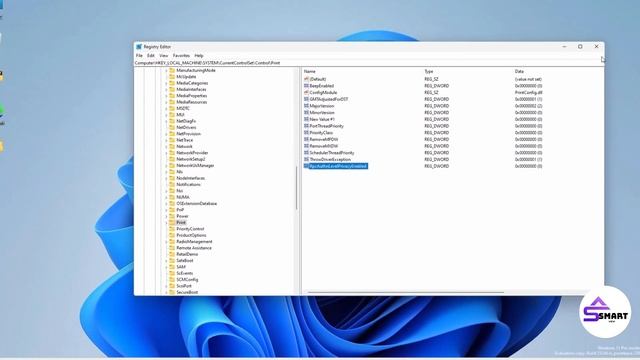This screenshot has height=360, width=640.
Task: Click the (Default) string value icon
Action: (306, 79)
